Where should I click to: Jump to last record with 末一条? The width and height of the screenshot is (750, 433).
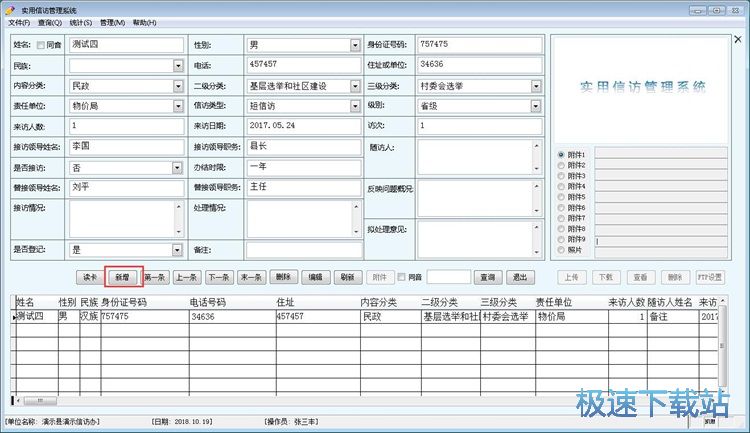tap(252, 277)
